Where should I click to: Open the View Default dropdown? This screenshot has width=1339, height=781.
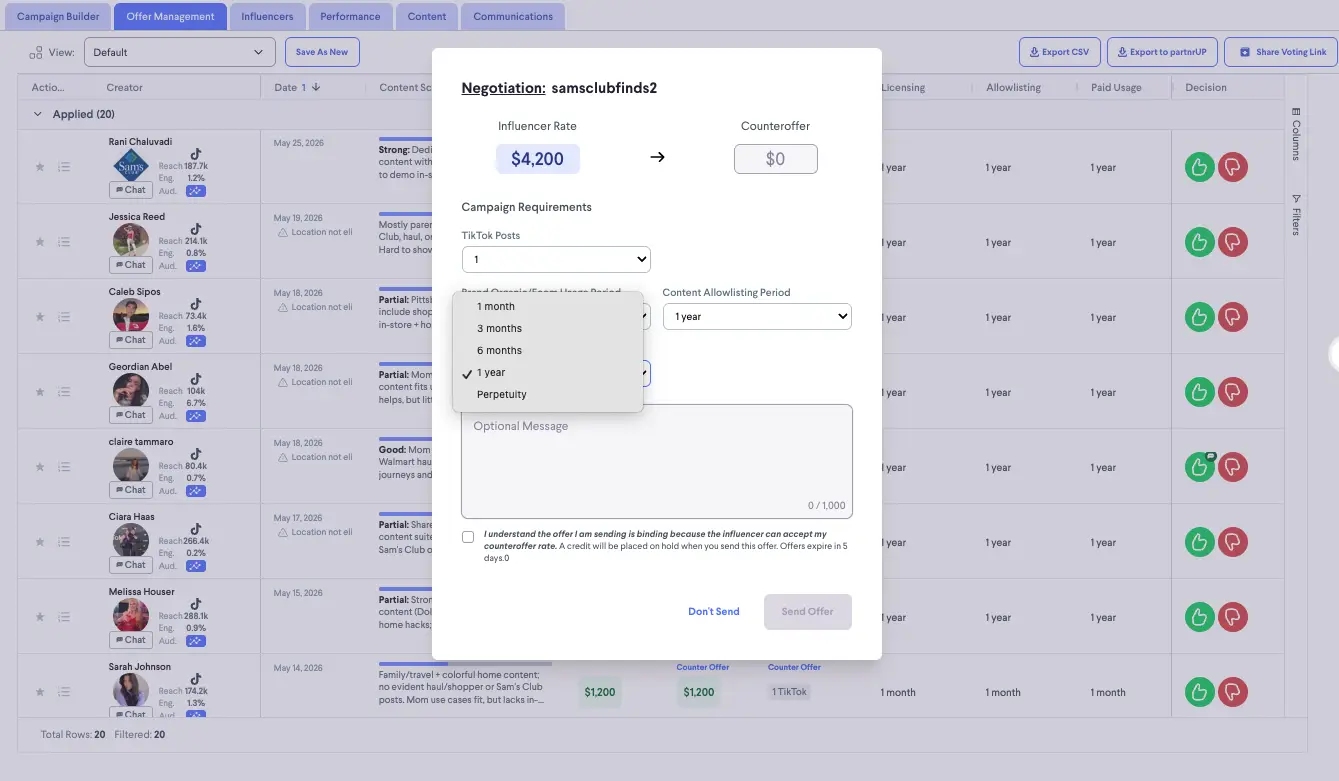click(x=180, y=52)
